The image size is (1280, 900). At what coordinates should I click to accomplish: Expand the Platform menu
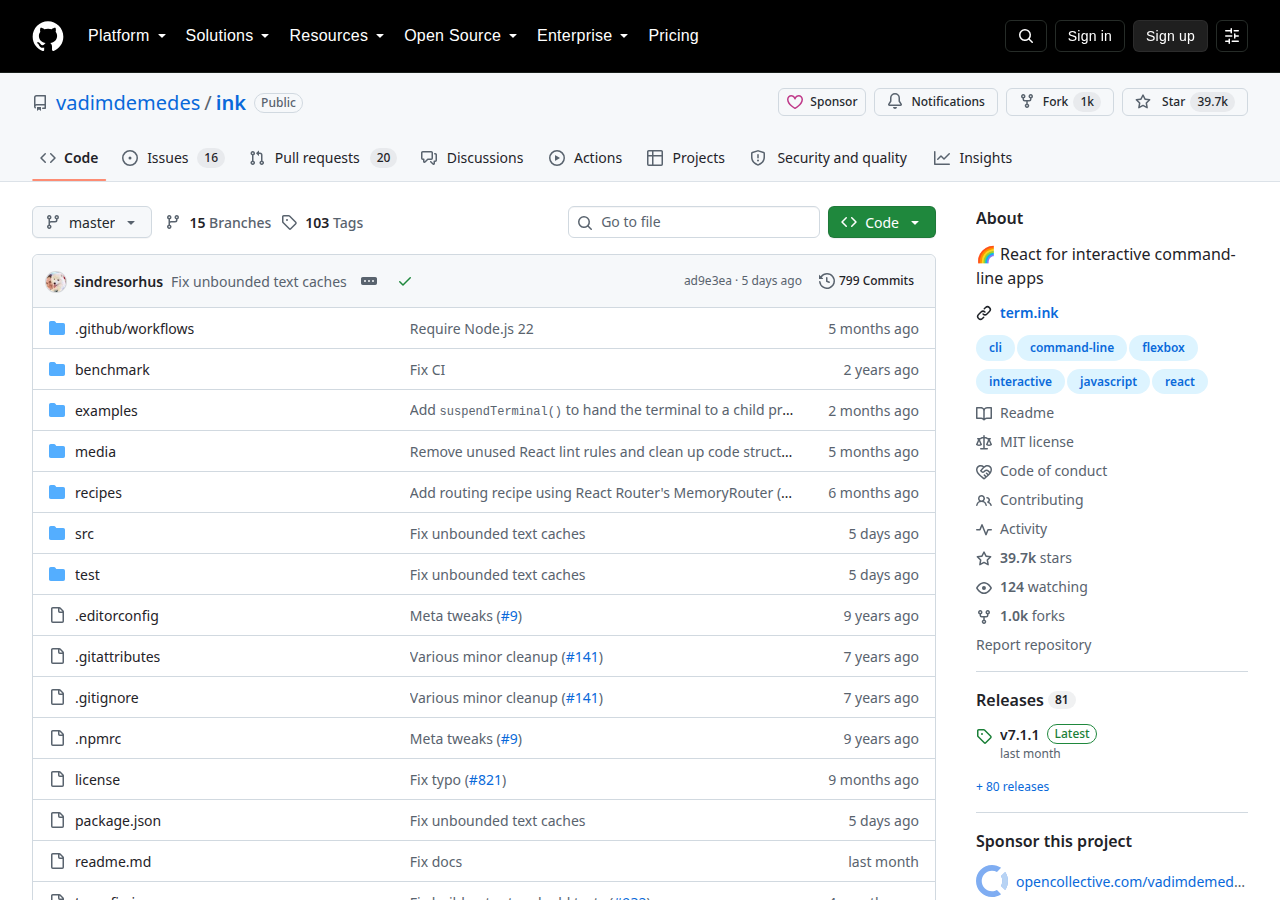tap(127, 36)
